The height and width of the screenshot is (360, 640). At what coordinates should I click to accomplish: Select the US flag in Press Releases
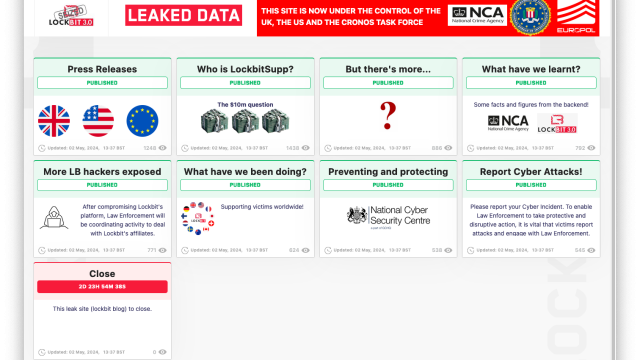(98, 121)
